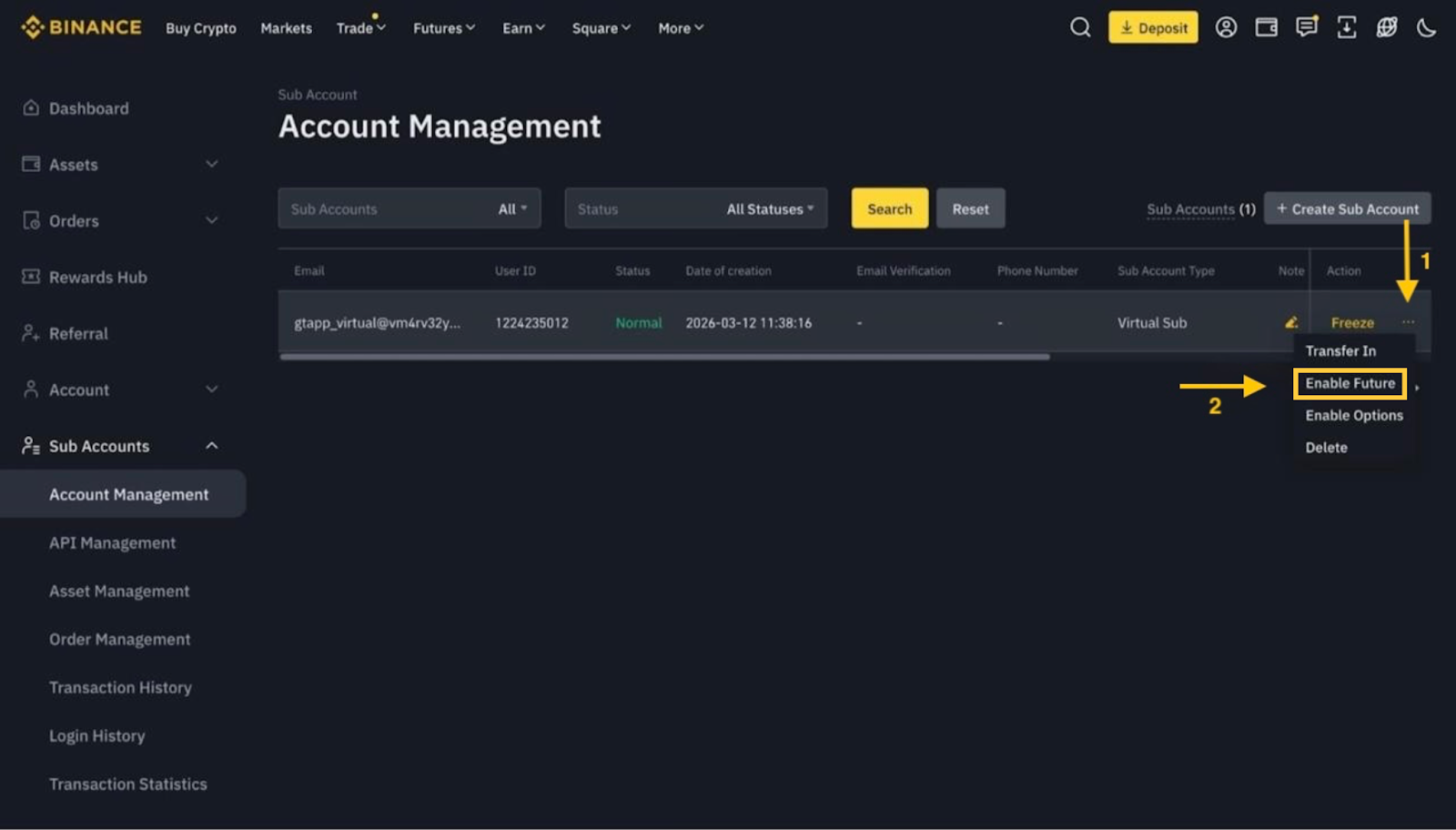Toggle dark mode with moon icon
This screenshot has height=830, width=1456.
1426,27
